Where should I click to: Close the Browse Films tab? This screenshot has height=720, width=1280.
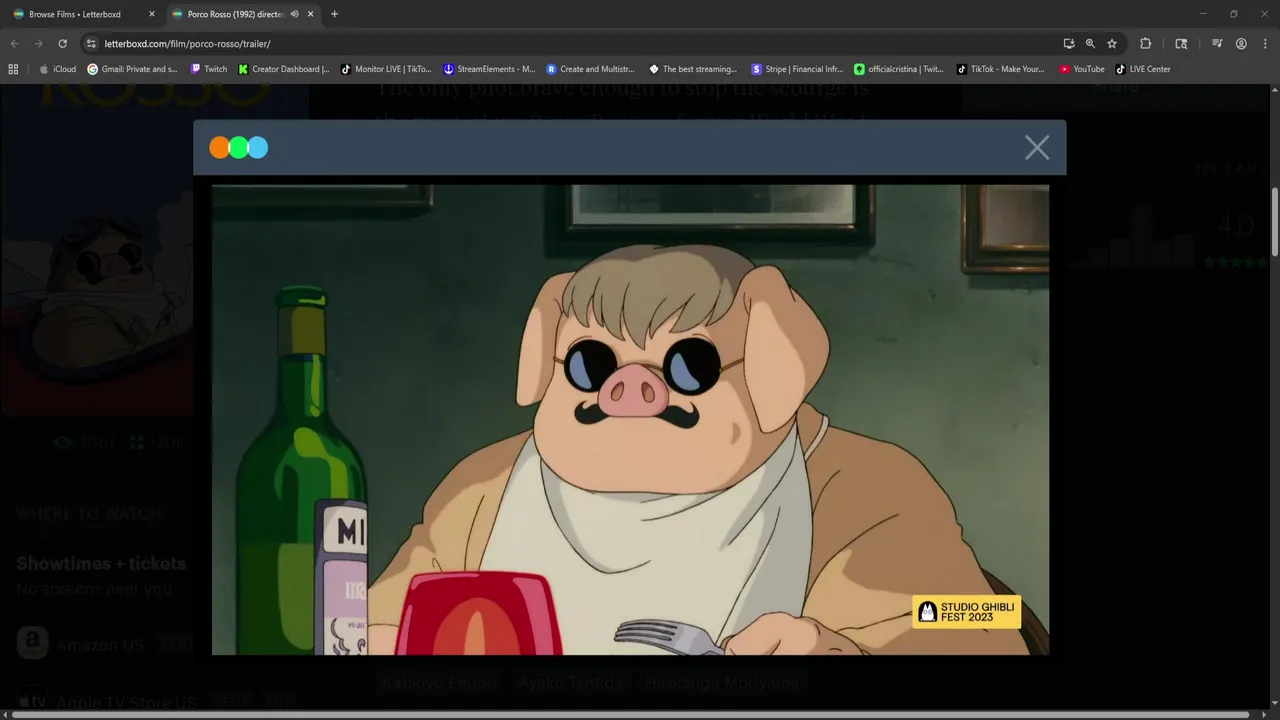152,14
